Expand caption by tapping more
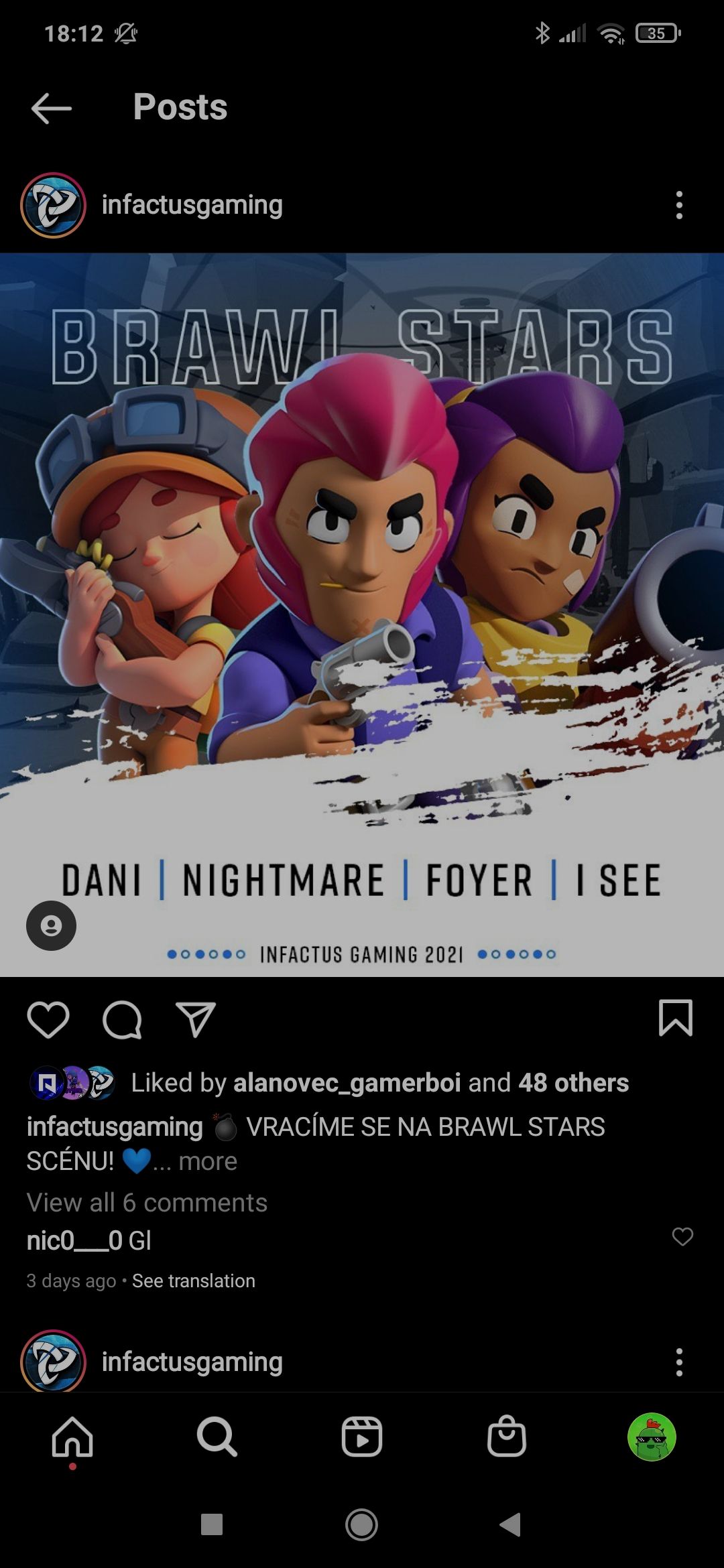The width and height of the screenshot is (724, 1568). coord(208,1161)
